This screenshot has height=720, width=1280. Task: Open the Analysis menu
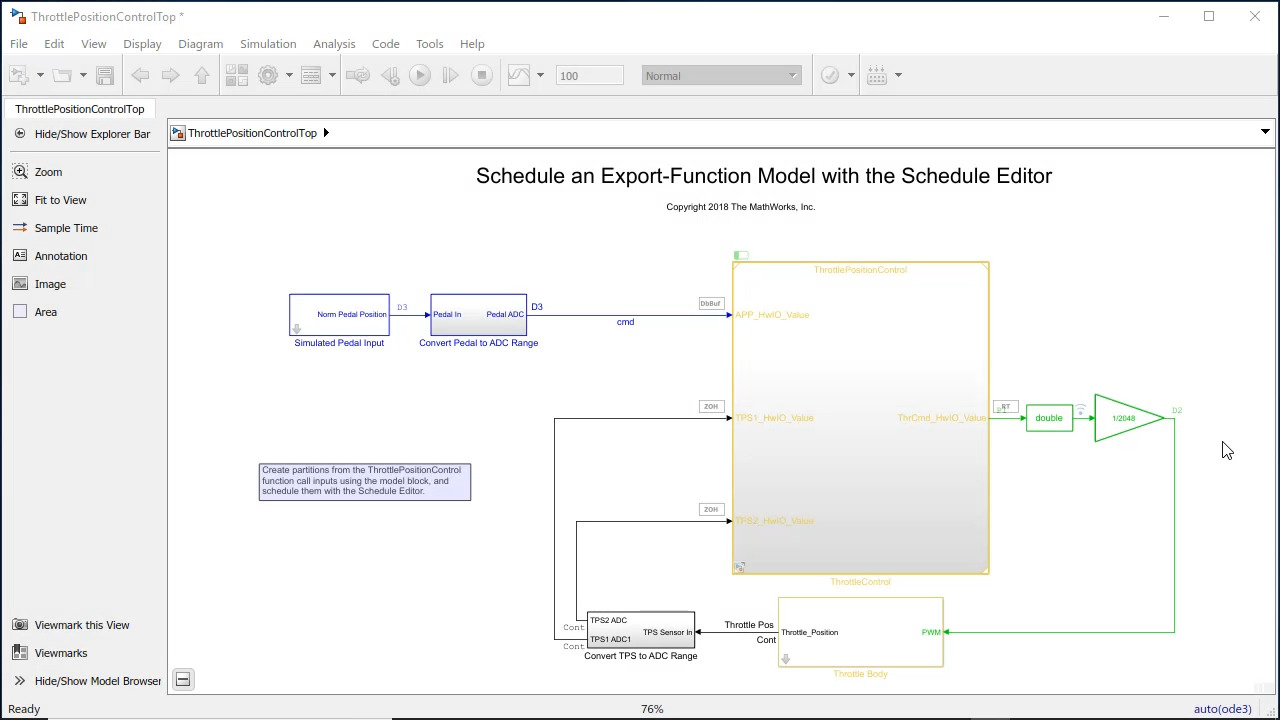334,44
